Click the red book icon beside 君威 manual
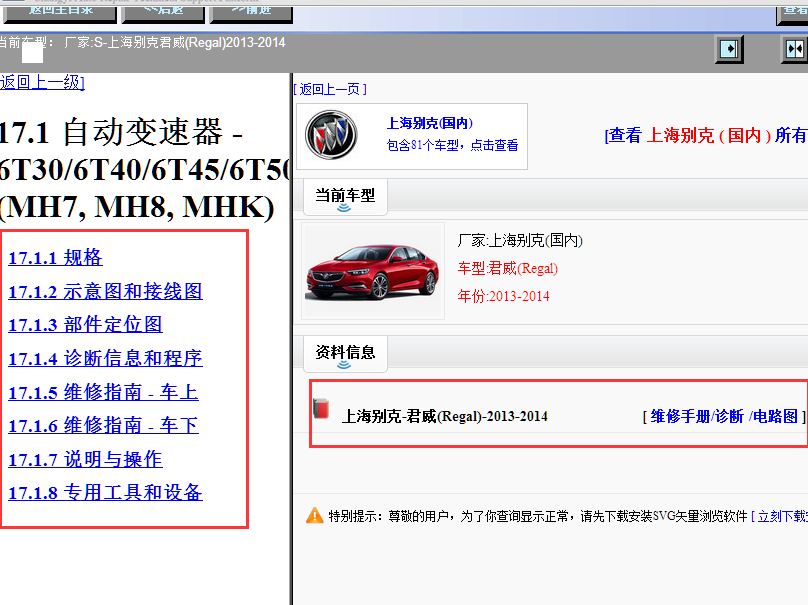 [x=321, y=409]
